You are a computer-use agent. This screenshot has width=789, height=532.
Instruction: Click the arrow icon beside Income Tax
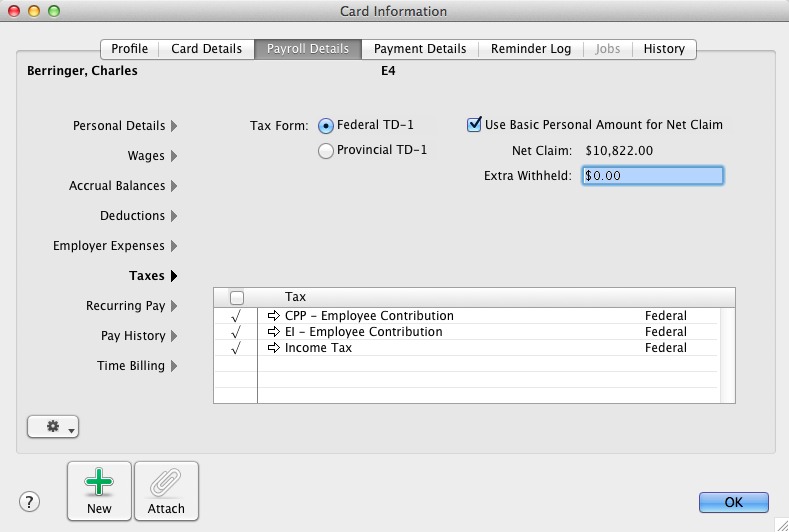[274, 348]
